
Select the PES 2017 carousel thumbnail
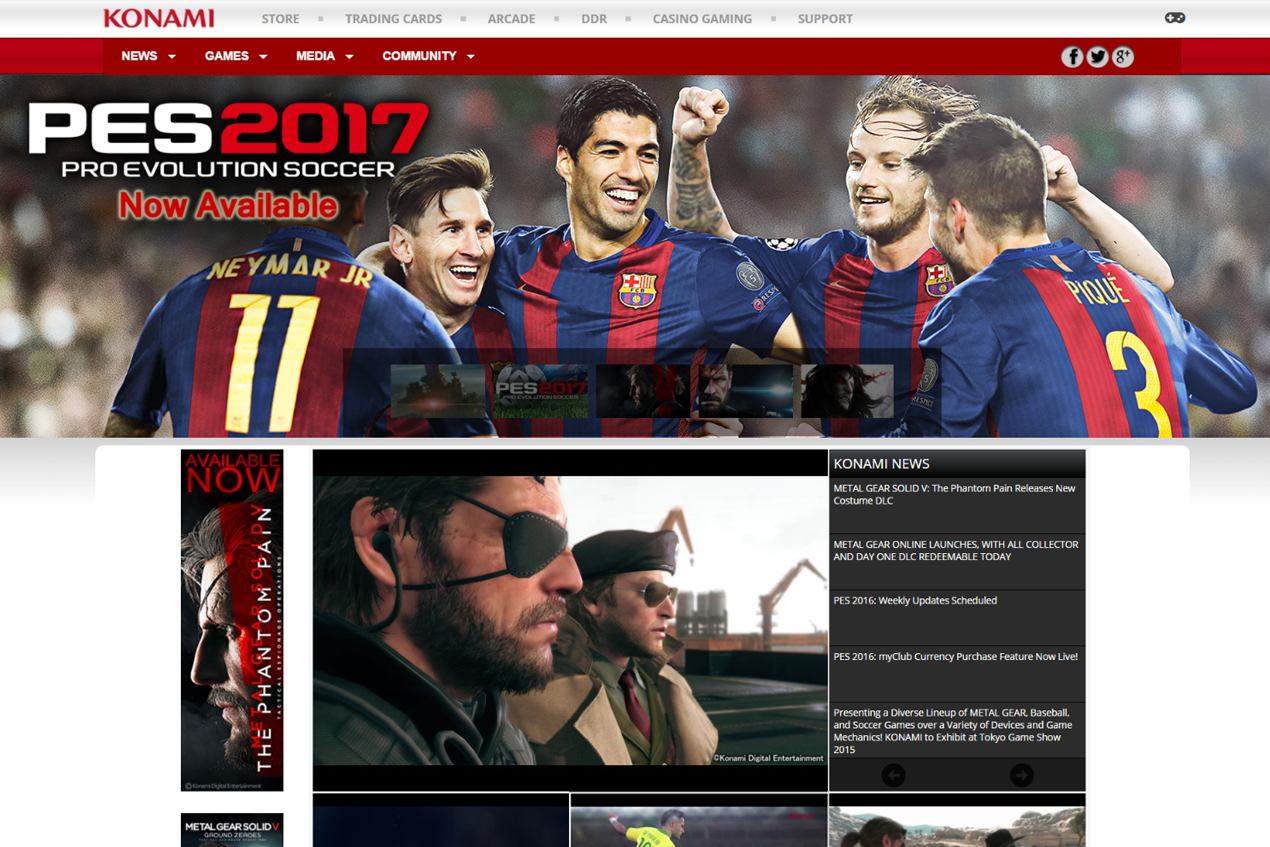pyautogui.click(x=541, y=390)
